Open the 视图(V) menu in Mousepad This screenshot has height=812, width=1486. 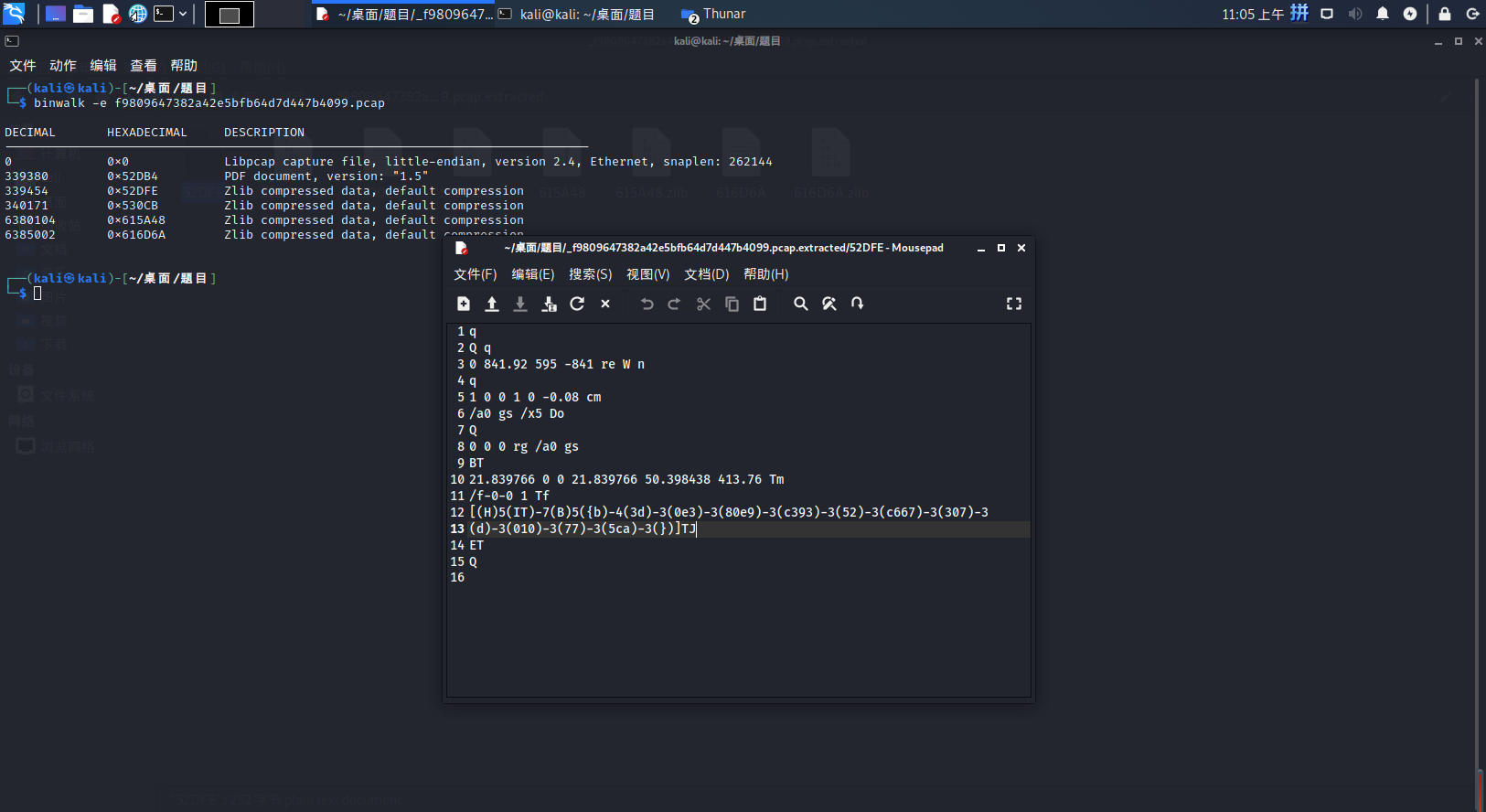pos(648,274)
